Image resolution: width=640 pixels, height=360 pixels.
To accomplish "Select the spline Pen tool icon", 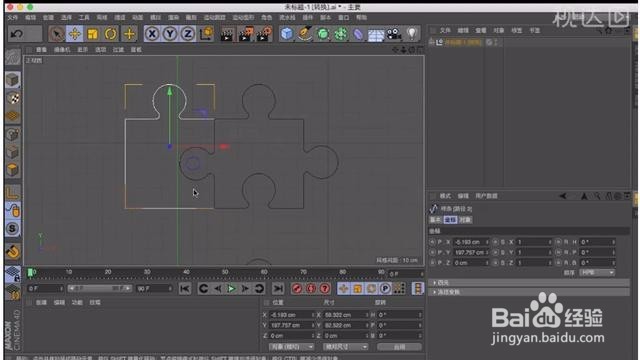I will tap(305, 34).
